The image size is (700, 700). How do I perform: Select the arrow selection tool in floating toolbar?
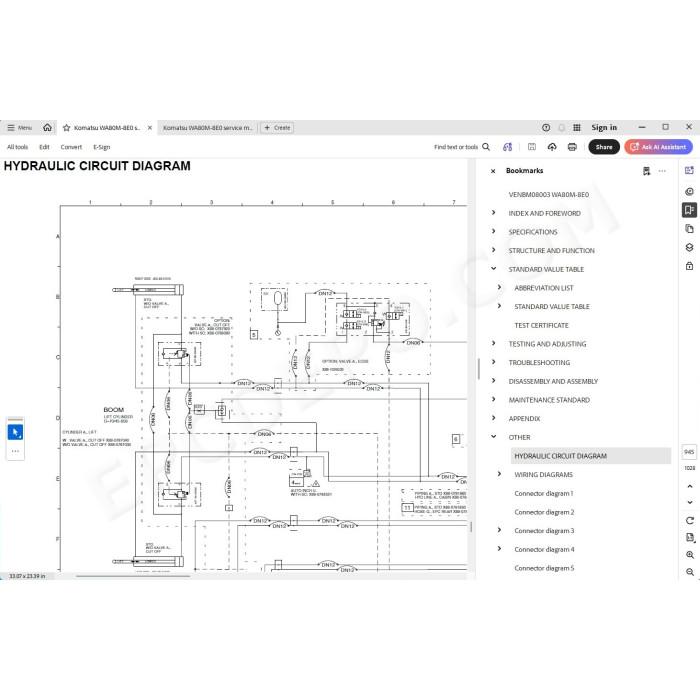(15, 432)
